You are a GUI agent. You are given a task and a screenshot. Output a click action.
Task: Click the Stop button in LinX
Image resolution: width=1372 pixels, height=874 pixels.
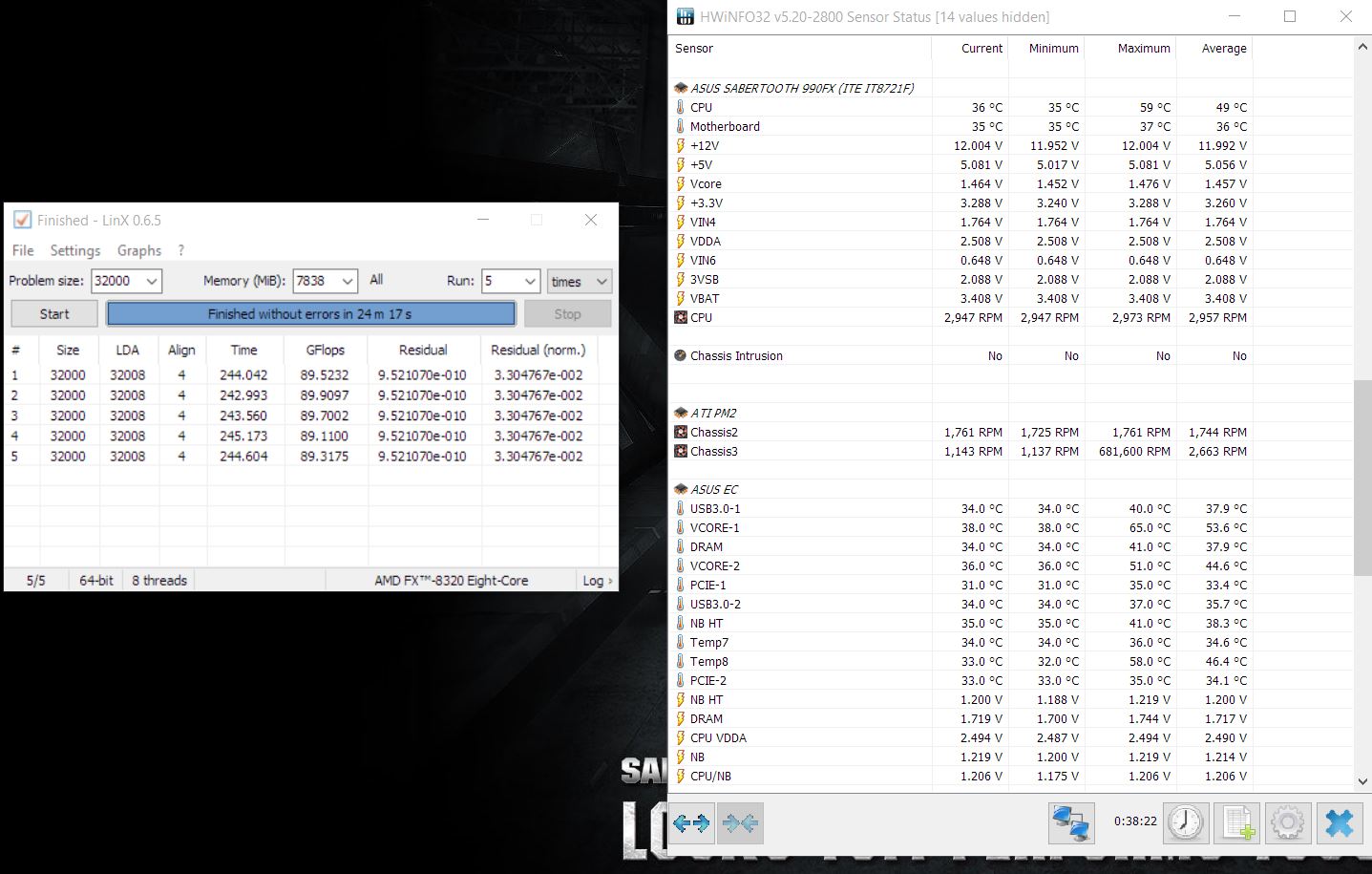[x=567, y=313]
